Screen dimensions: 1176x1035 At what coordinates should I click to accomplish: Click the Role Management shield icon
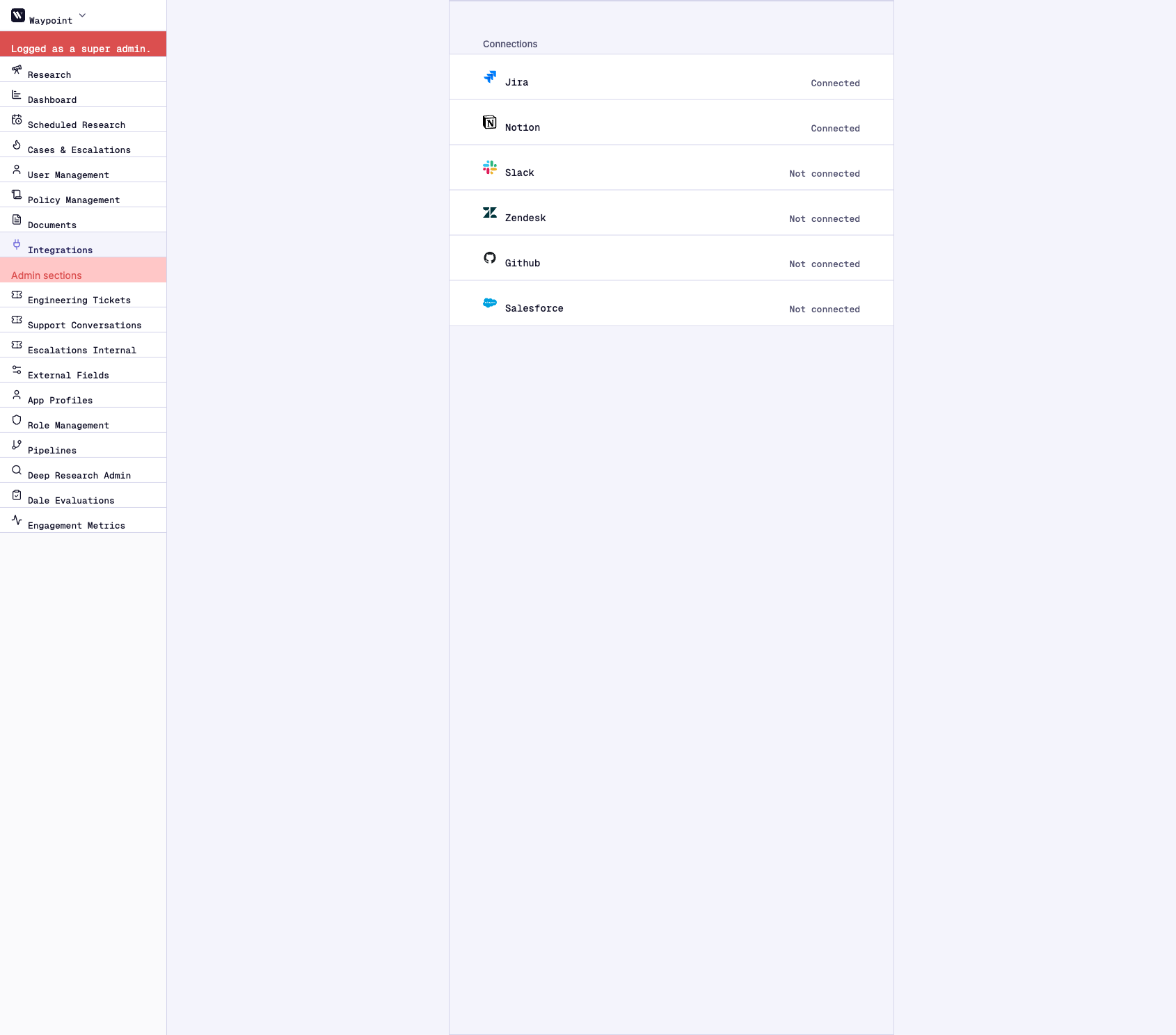[x=17, y=420]
